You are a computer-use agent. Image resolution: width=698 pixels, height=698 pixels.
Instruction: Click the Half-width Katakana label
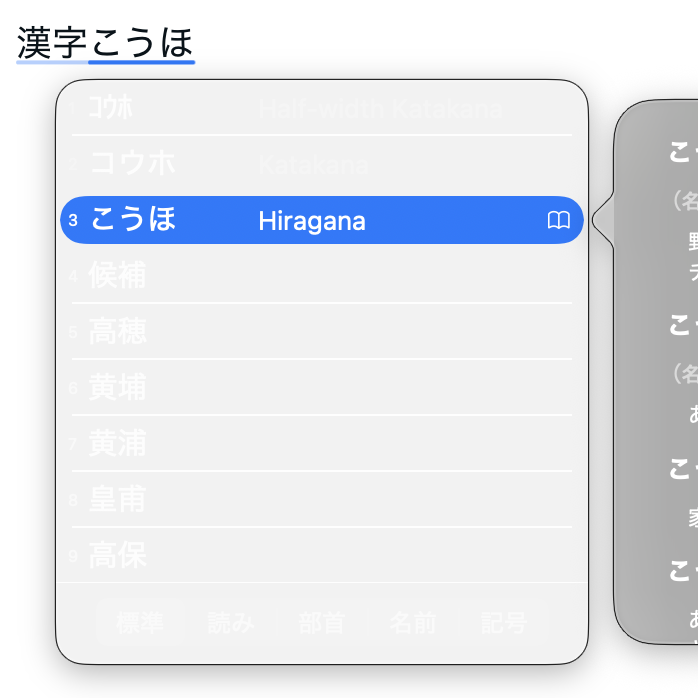pos(380,108)
